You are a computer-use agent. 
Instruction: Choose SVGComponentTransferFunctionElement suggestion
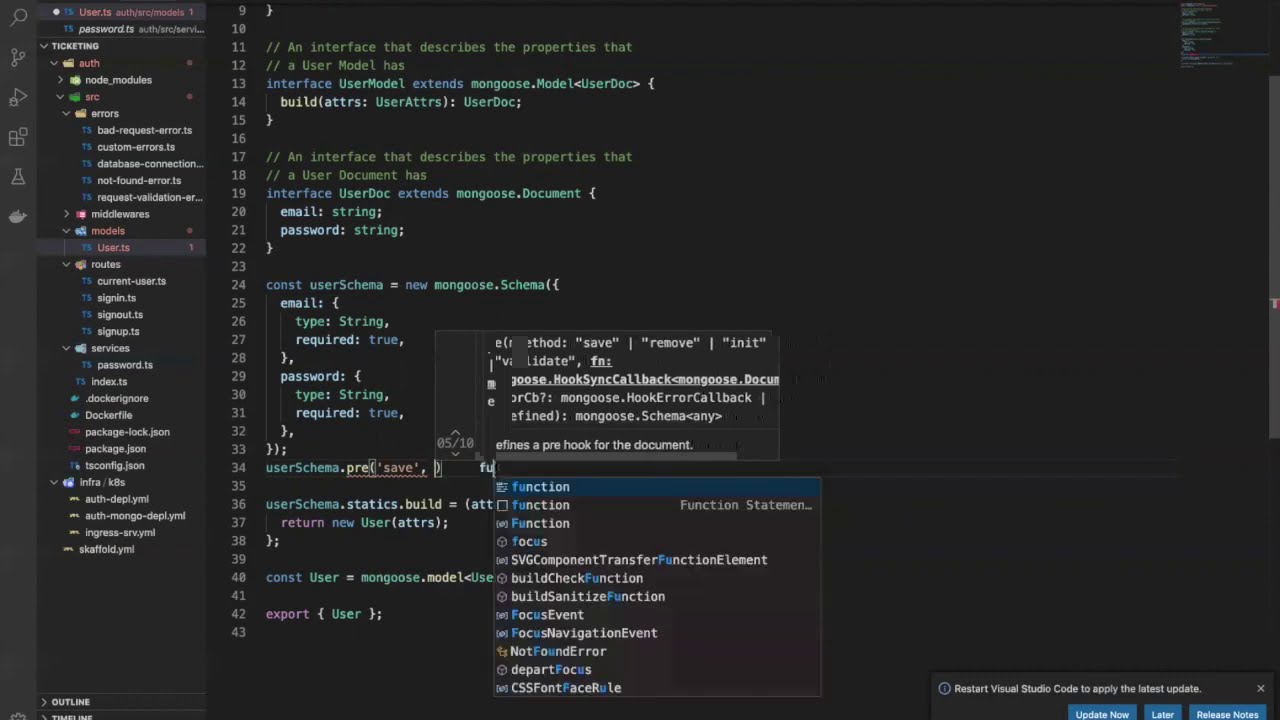pos(657,560)
